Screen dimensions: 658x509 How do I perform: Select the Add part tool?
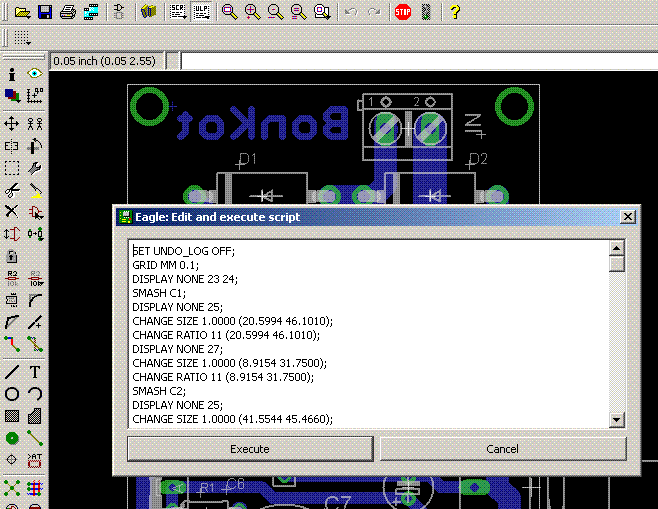coord(35,212)
